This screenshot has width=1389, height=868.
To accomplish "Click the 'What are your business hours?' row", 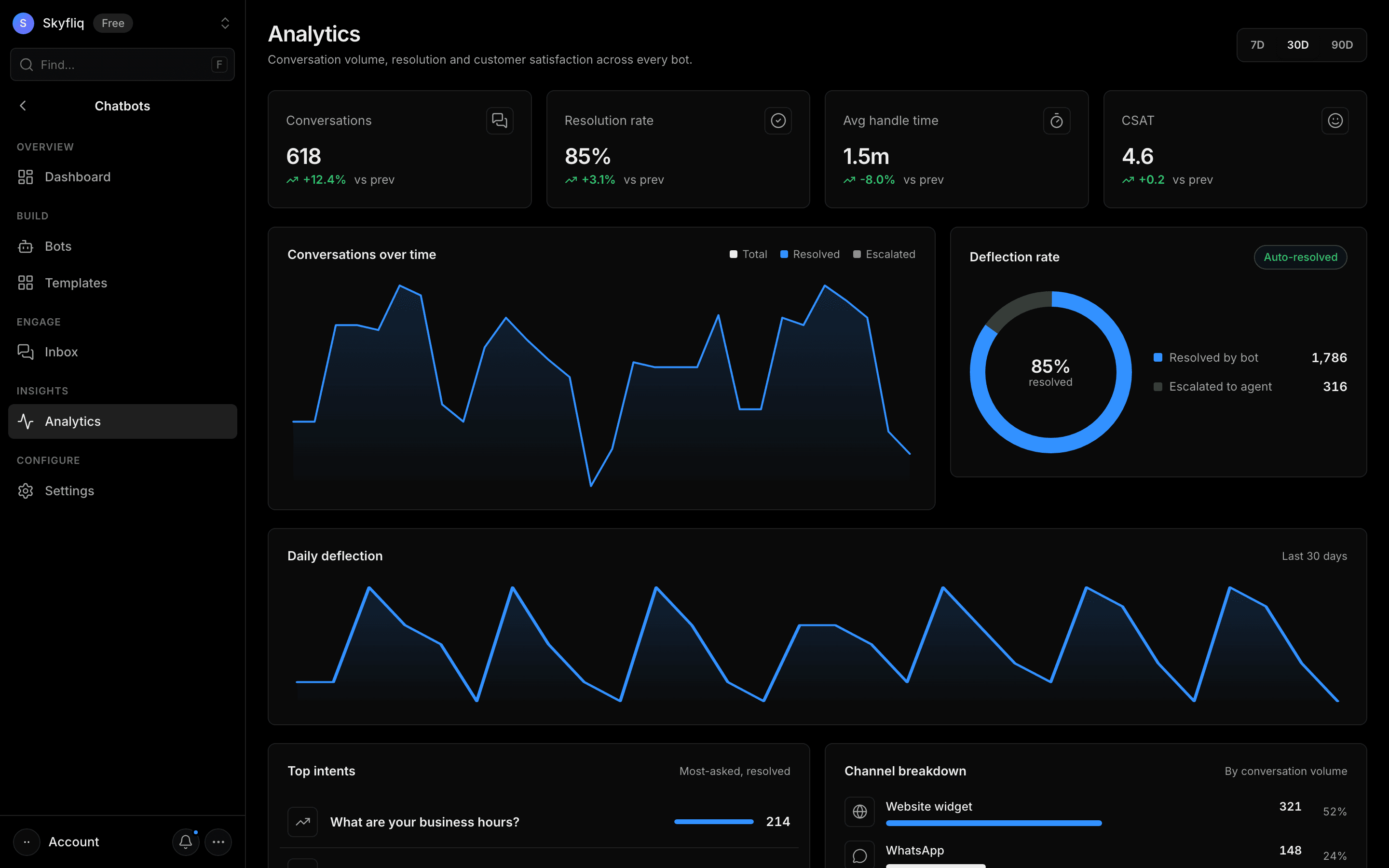I will click(539, 822).
